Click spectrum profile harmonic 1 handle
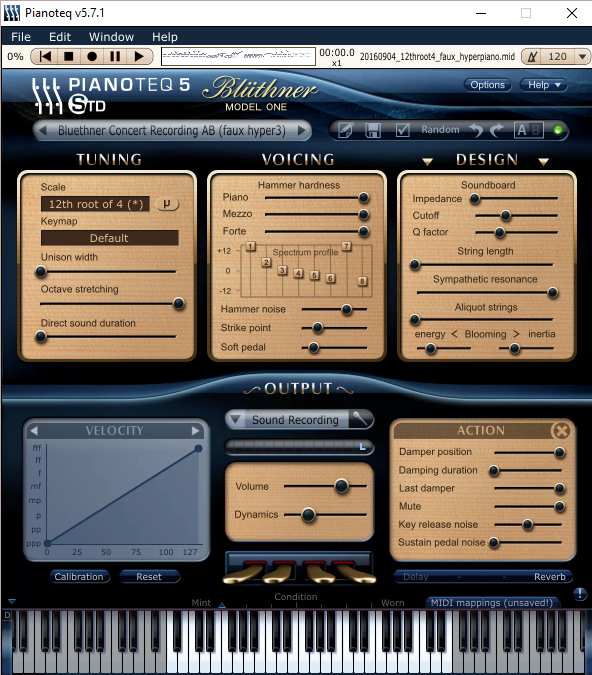This screenshot has height=675, width=592. (251, 247)
